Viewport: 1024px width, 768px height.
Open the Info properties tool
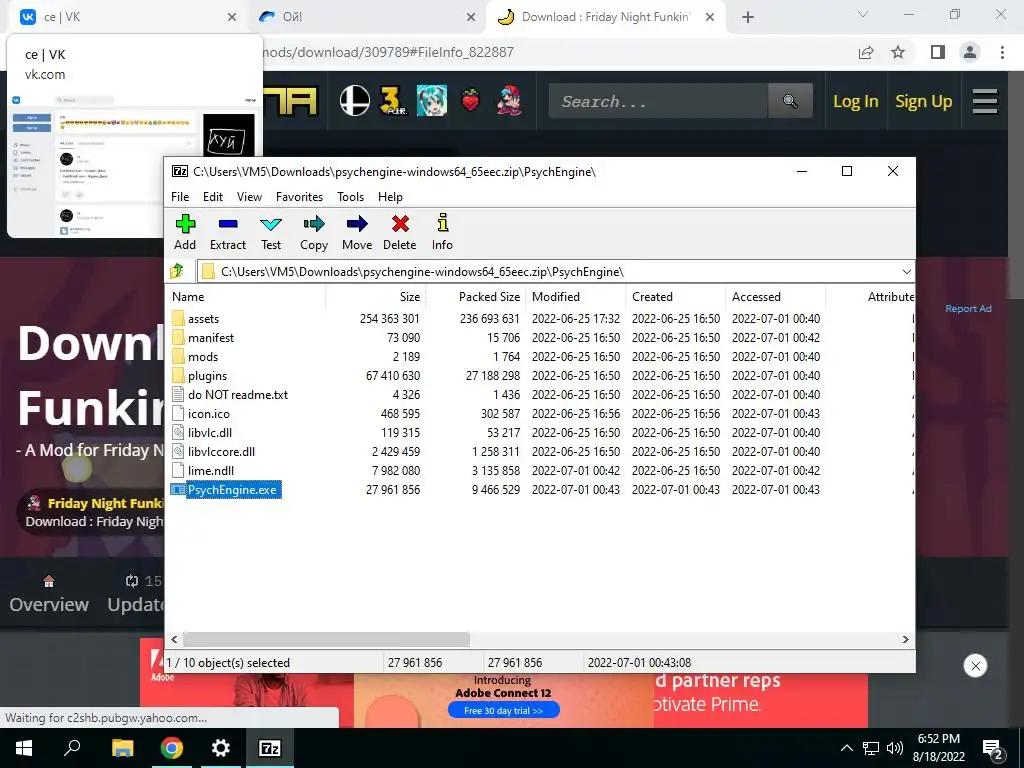coord(442,232)
